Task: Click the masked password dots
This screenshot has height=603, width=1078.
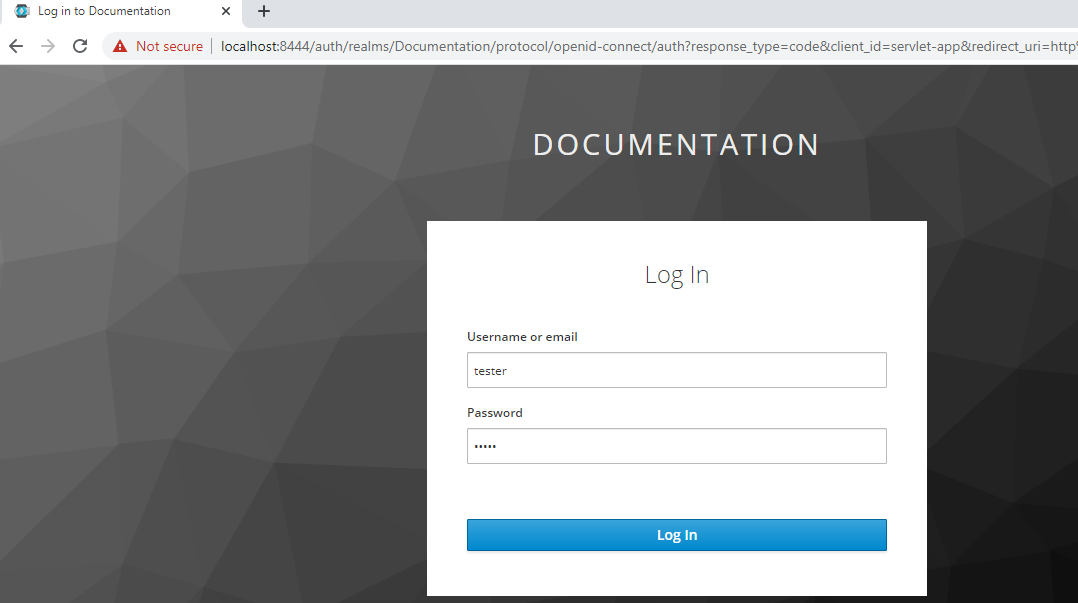Action: click(x=484, y=446)
